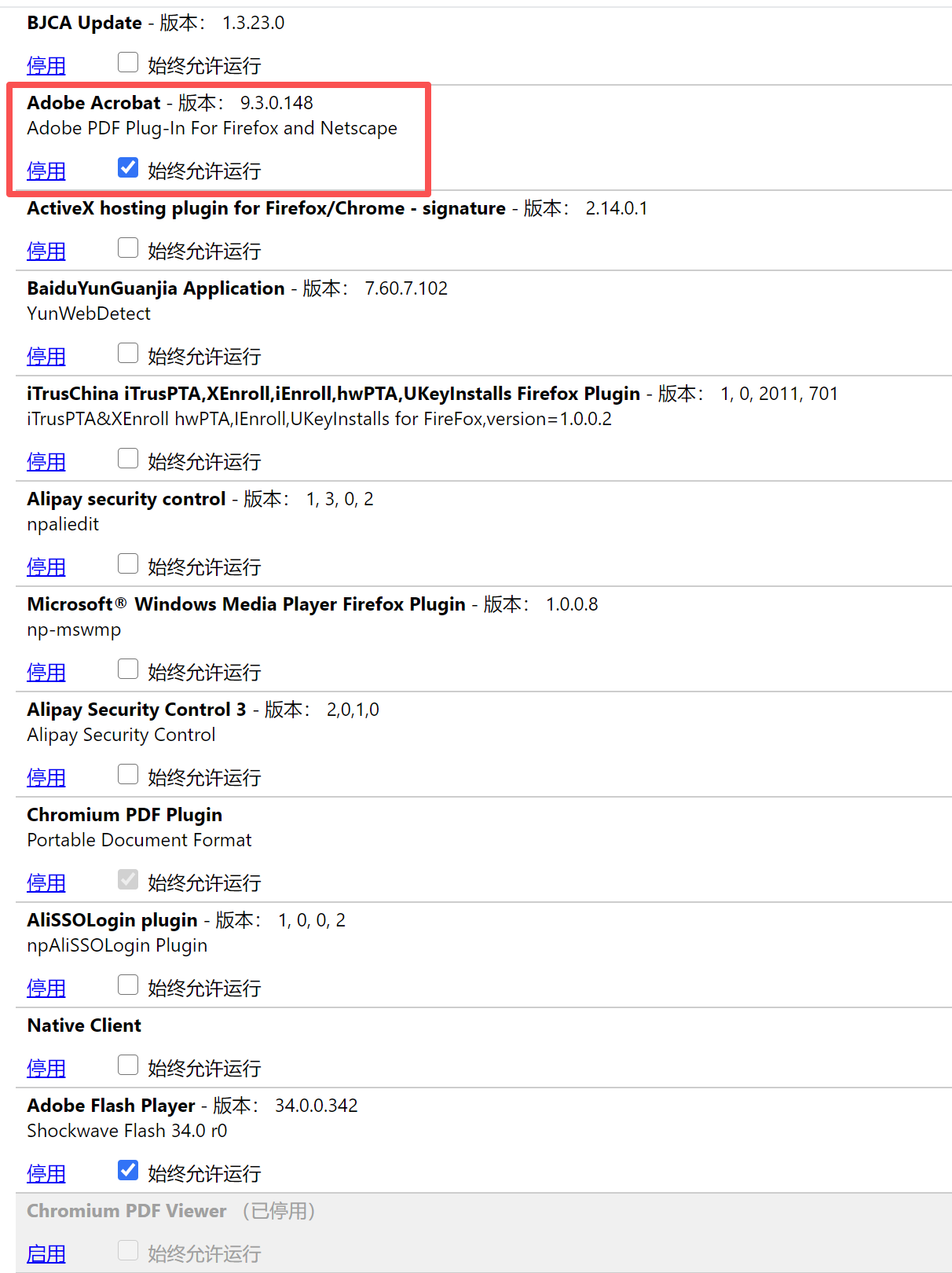Select the Adobe Acrobat plugin title

[x=93, y=103]
